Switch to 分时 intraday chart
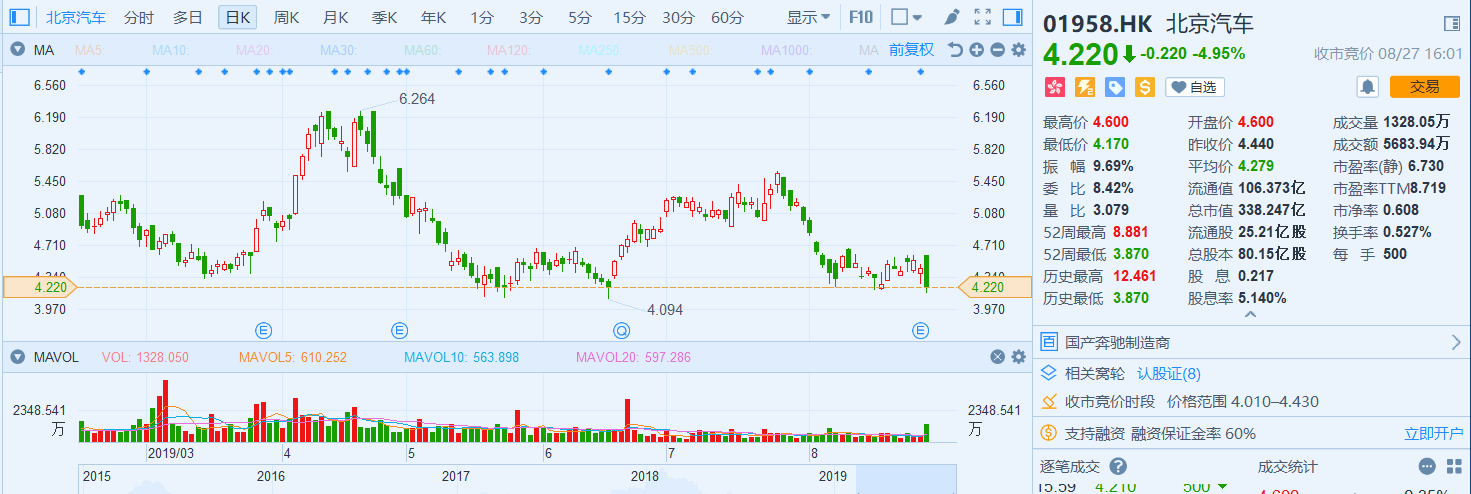1471x494 pixels. pos(139,17)
